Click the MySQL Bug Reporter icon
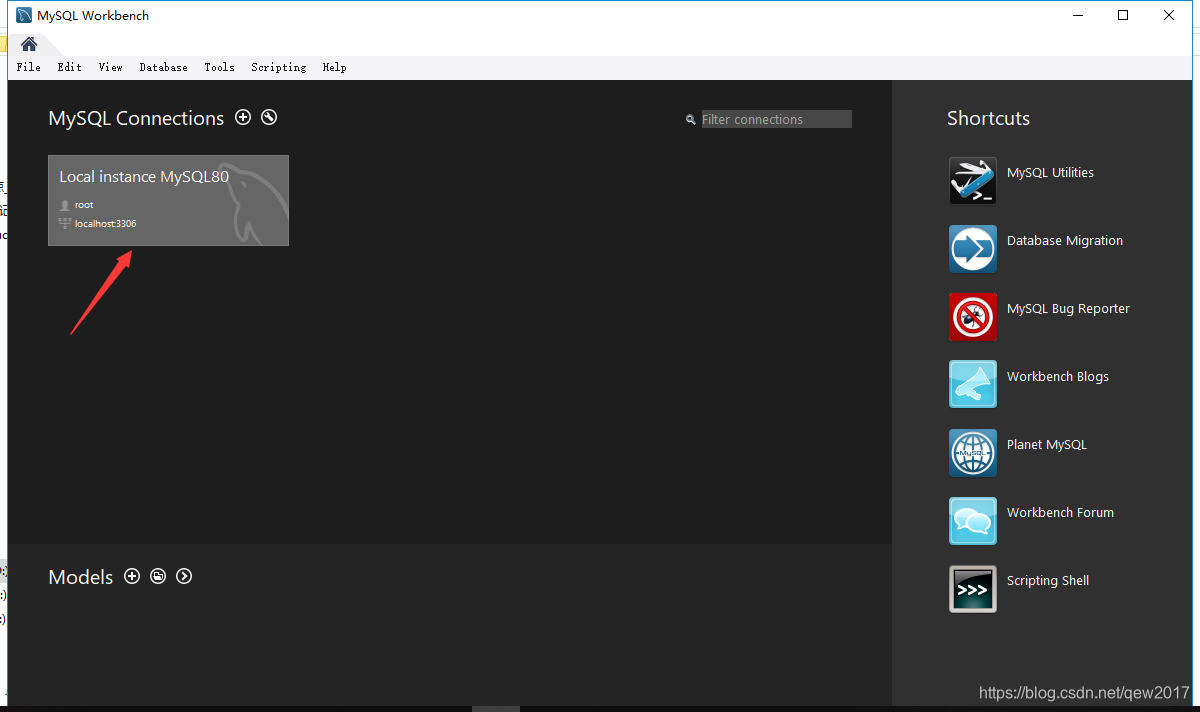The image size is (1200, 712). click(x=973, y=317)
